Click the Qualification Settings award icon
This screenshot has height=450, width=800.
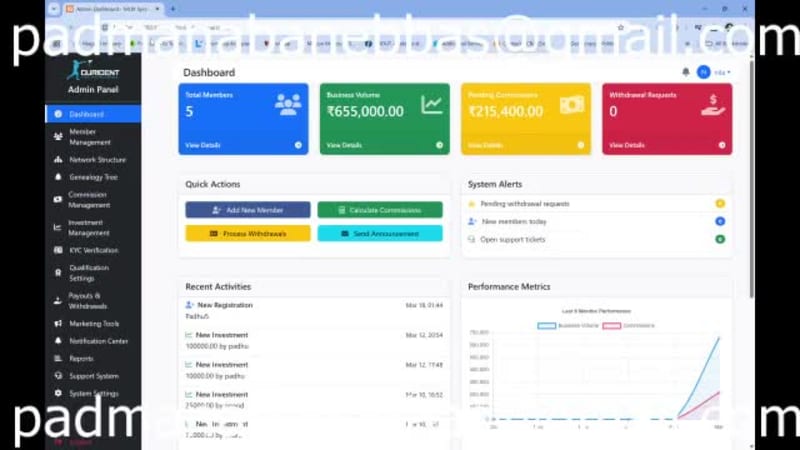point(58,273)
